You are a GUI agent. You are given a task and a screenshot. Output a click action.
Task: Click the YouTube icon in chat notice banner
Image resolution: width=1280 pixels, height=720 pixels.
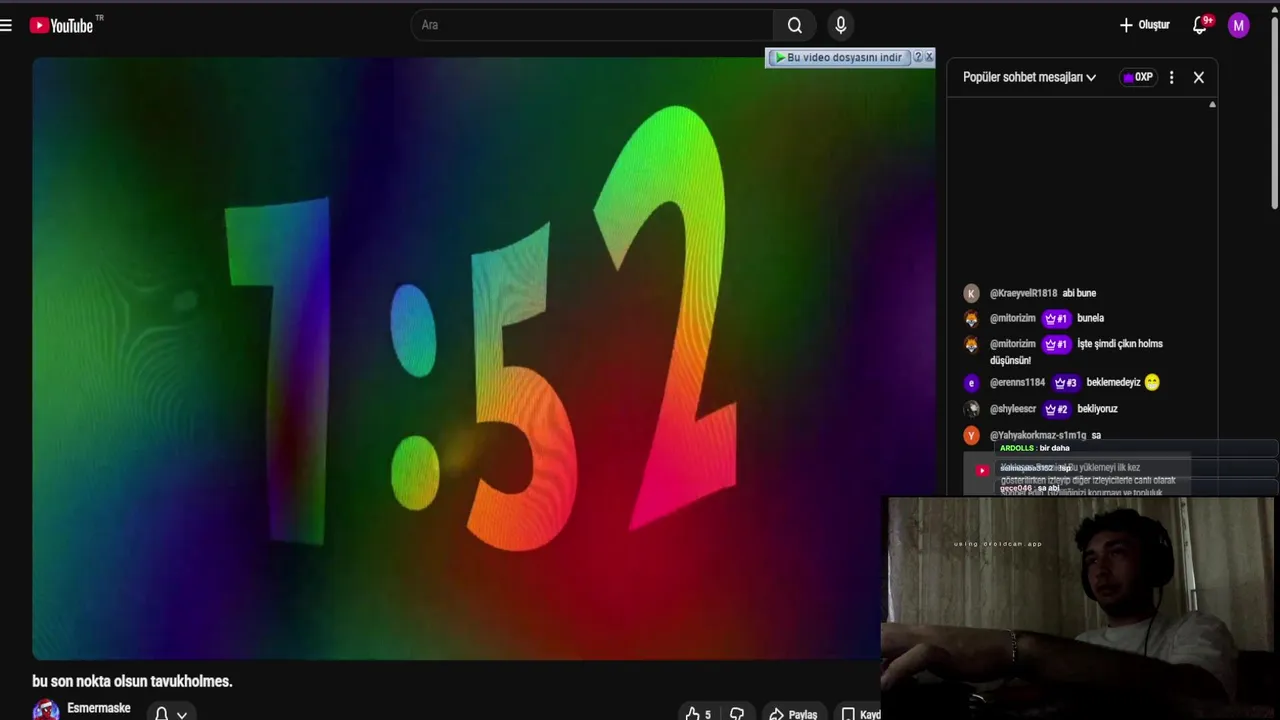point(982,471)
